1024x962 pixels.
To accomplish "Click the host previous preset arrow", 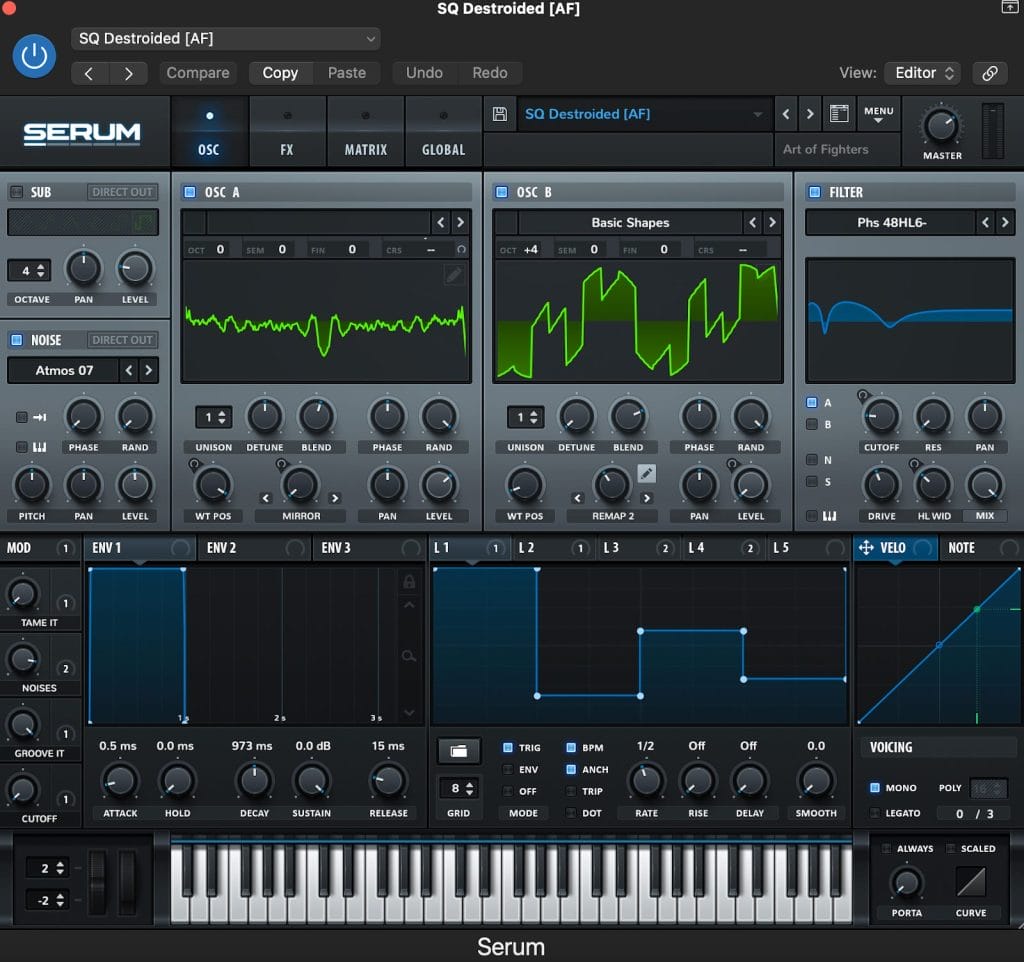I will [x=89, y=73].
